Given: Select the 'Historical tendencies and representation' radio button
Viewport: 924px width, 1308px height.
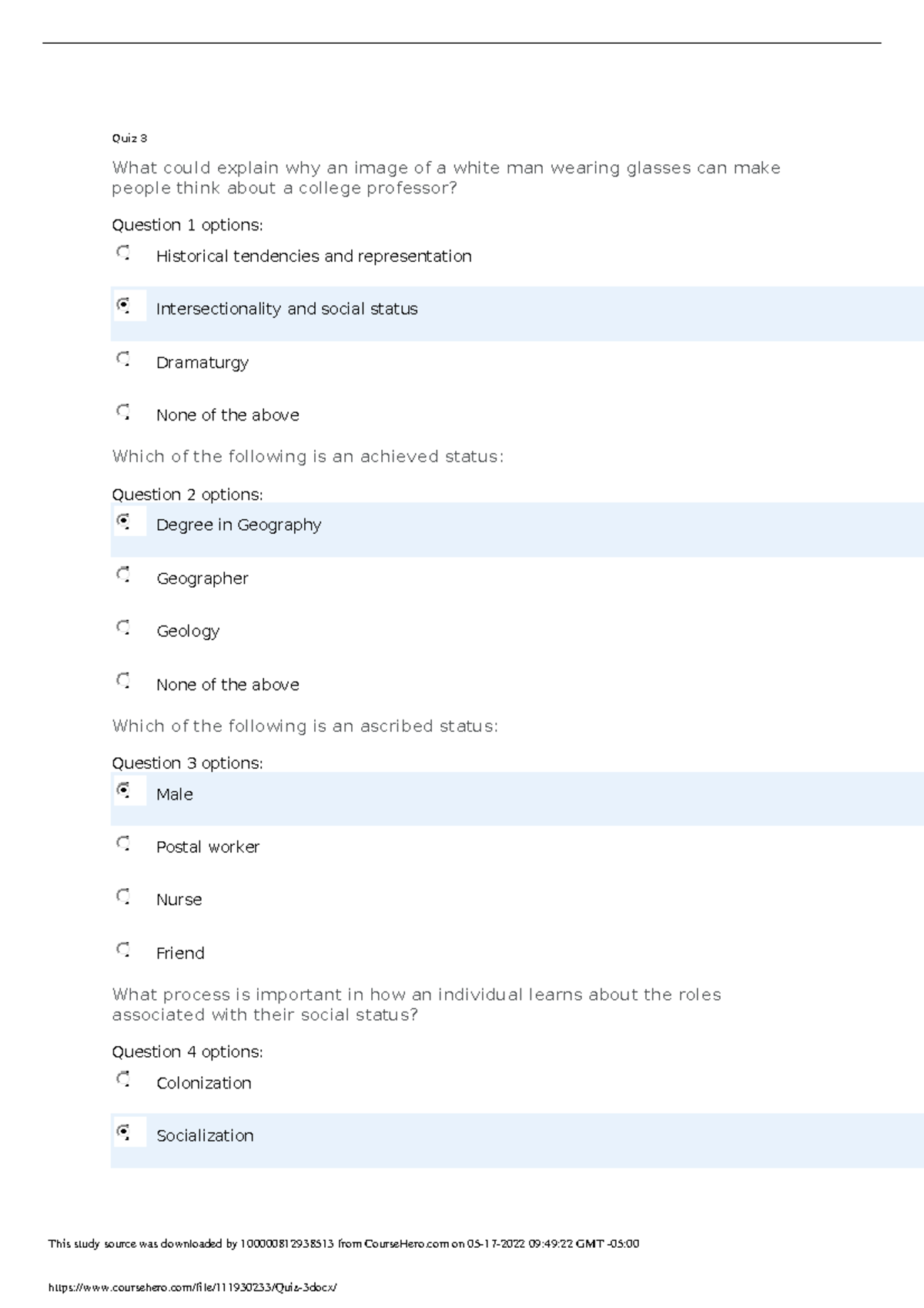Looking at the screenshot, I should tap(123, 253).
